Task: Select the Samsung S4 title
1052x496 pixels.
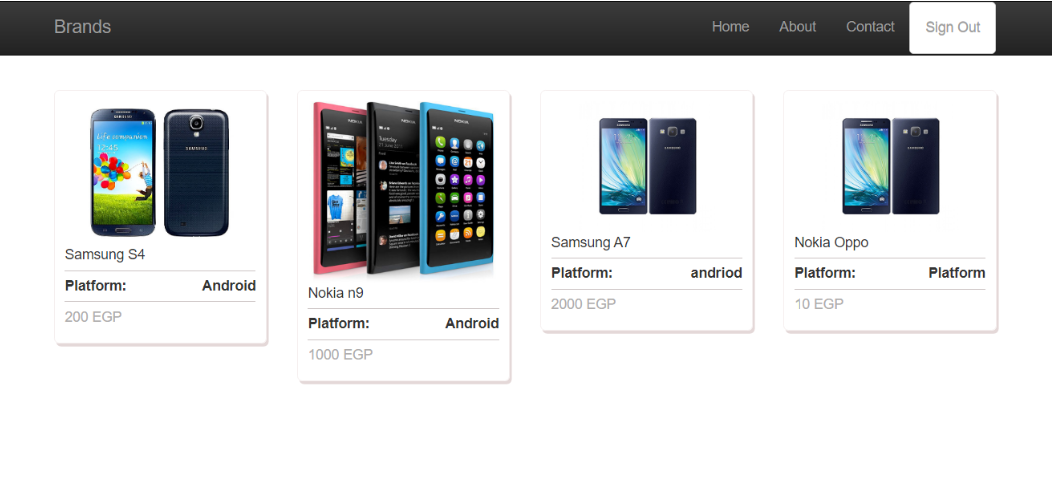Action: [105, 255]
